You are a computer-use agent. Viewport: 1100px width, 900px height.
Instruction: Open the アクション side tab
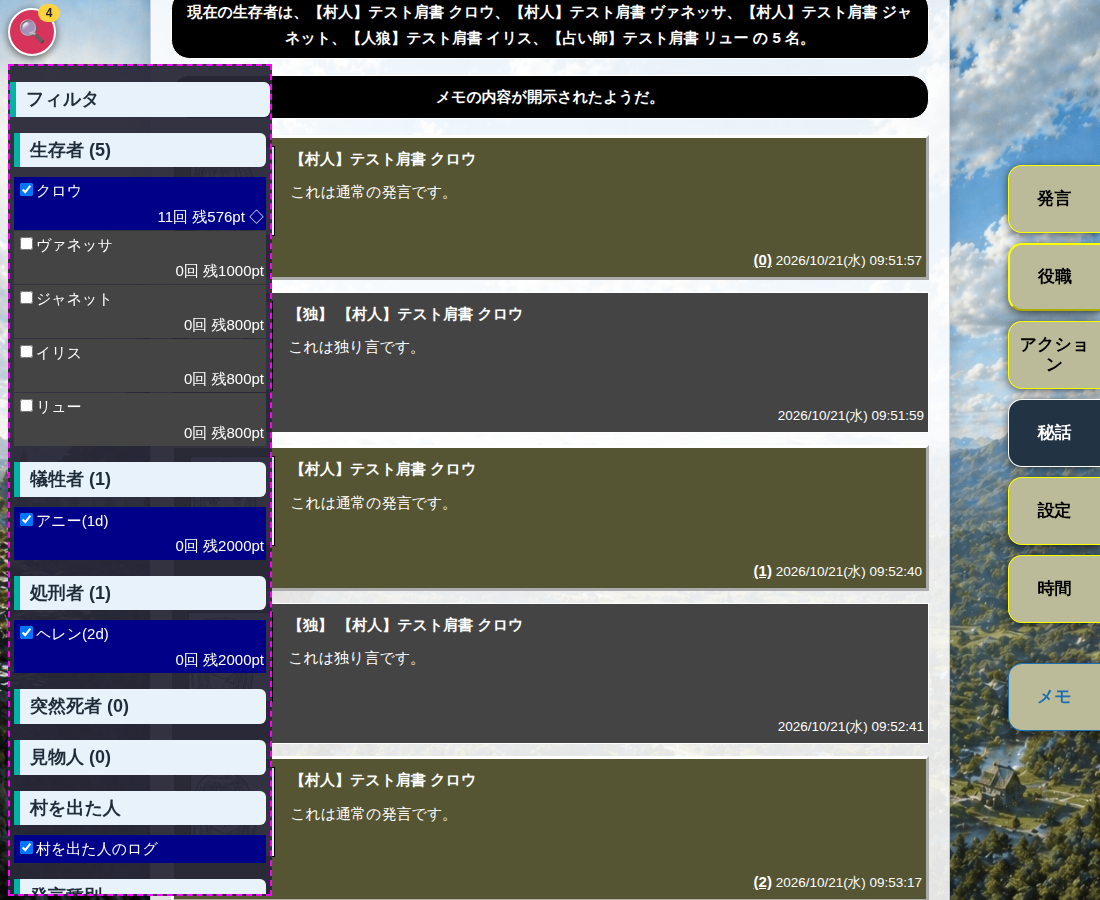1054,355
